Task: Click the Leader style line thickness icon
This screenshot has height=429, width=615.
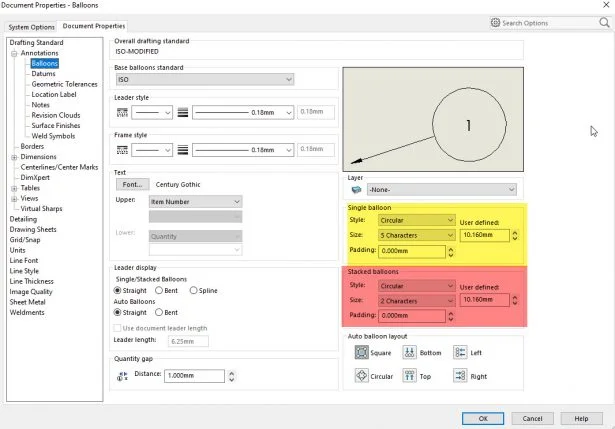Action: click(x=183, y=111)
